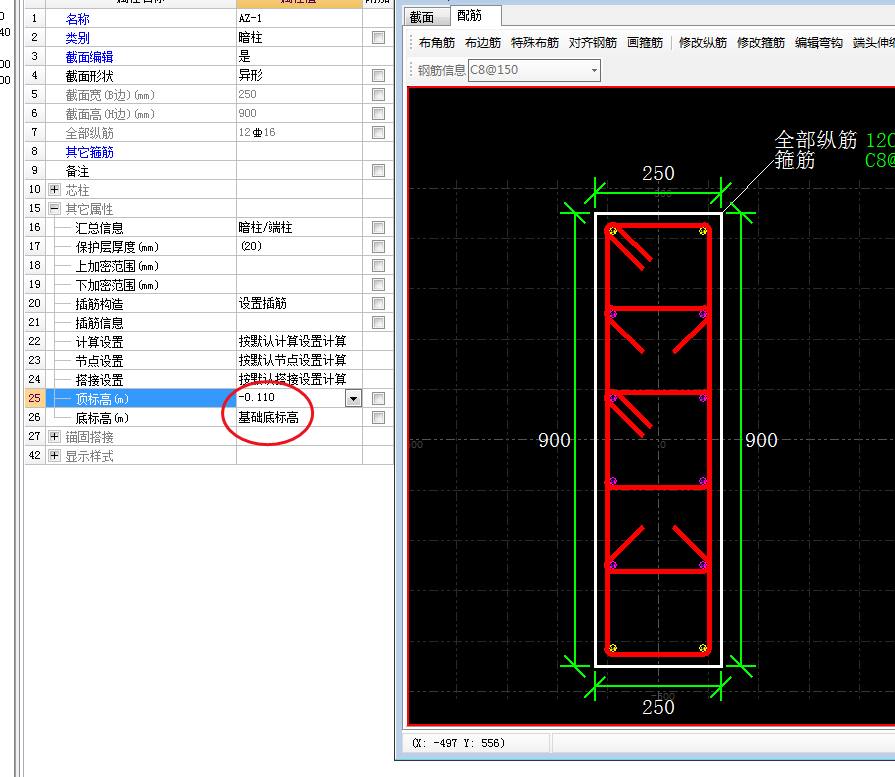This screenshot has width=895, height=777.
Task: Select the 修改箍筋 tool
Action: click(761, 43)
